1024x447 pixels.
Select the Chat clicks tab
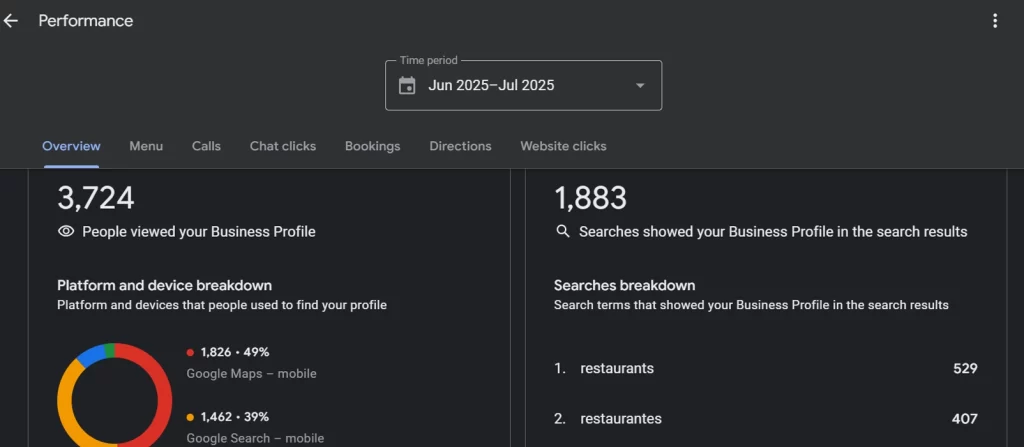pos(283,146)
